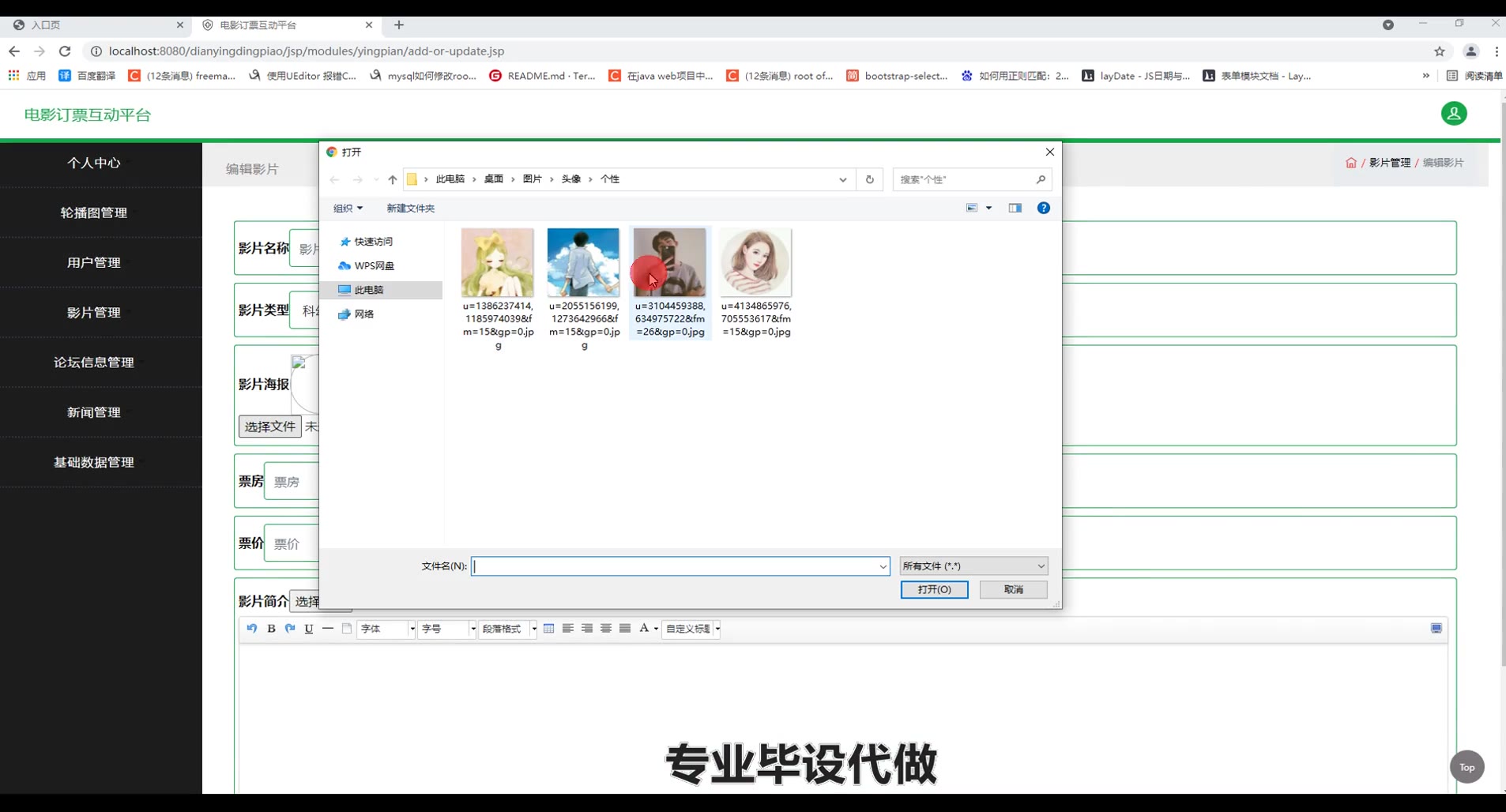Align text right in editor toolbar
Screen dimensions: 1506x812
[x=587, y=629]
